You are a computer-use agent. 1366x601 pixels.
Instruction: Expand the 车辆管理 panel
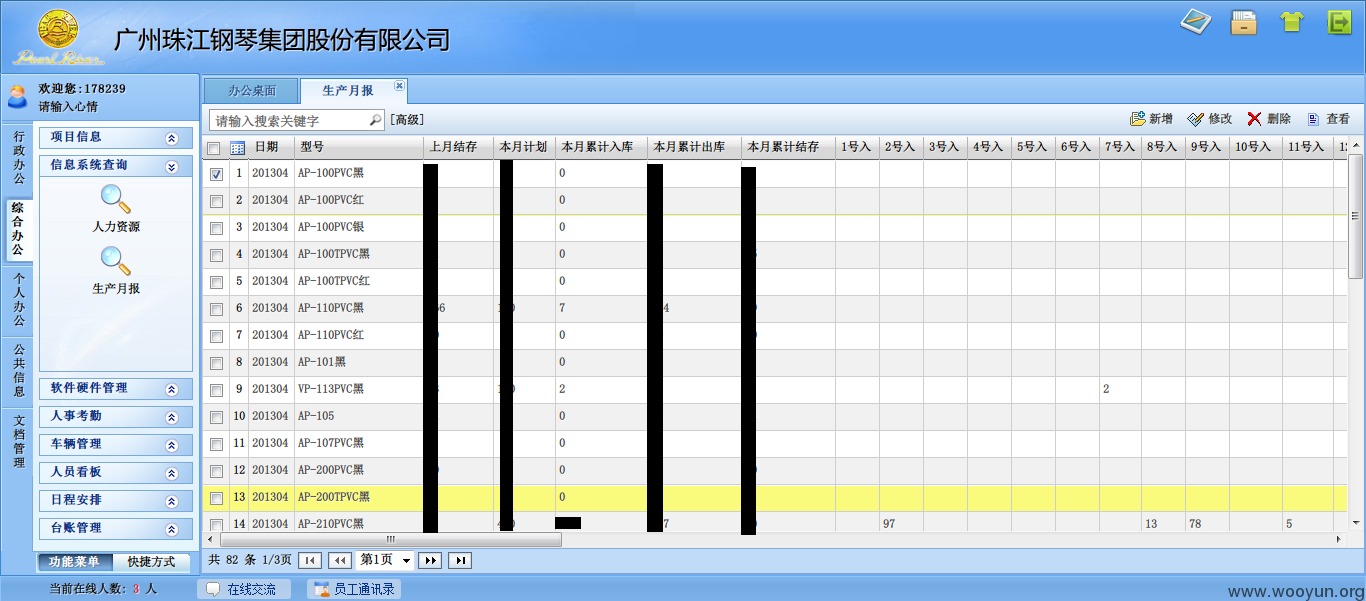(172, 445)
